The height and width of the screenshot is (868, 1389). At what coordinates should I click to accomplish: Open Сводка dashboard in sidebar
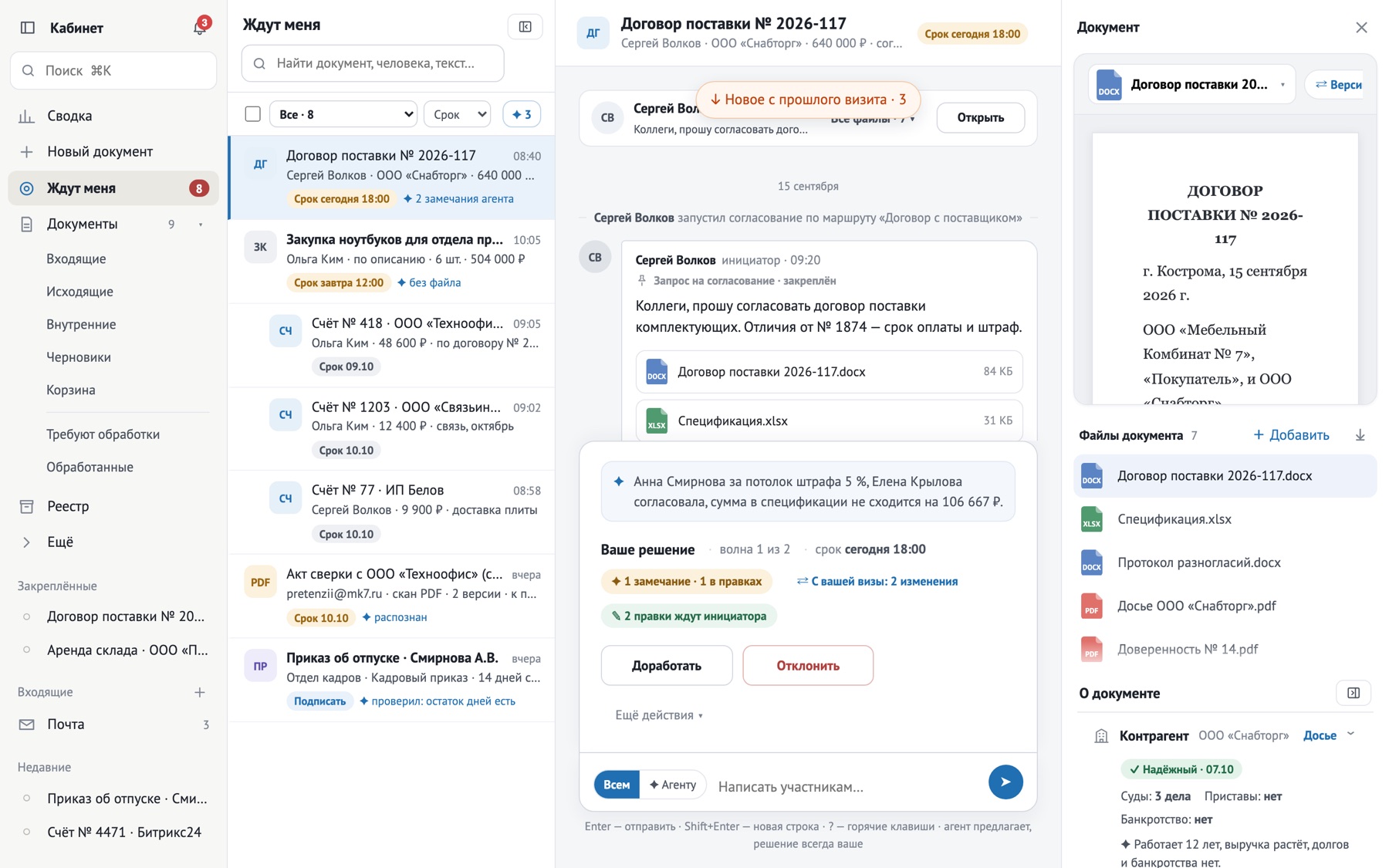pos(113,116)
